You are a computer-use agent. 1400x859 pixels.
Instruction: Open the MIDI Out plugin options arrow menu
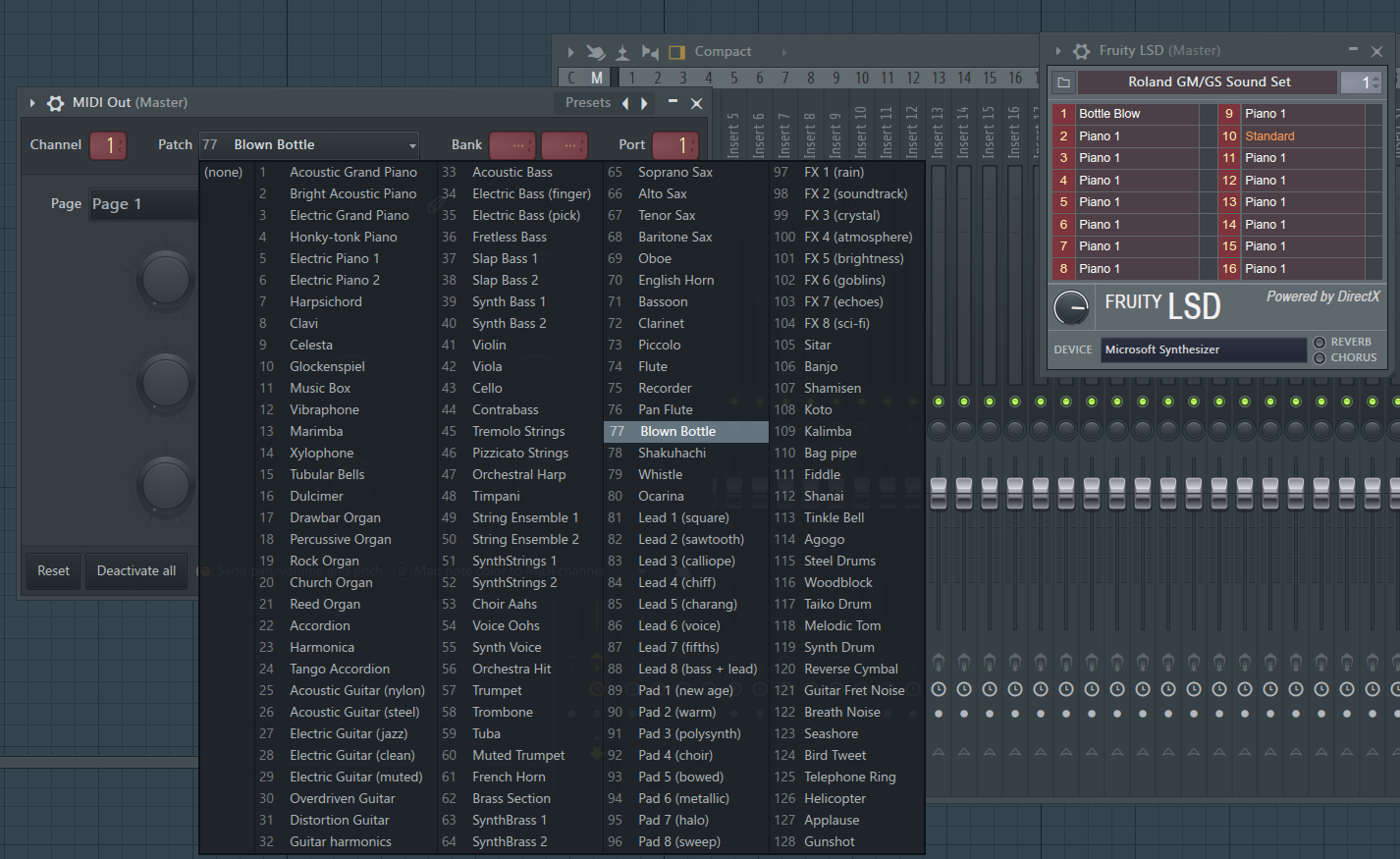(x=32, y=102)
